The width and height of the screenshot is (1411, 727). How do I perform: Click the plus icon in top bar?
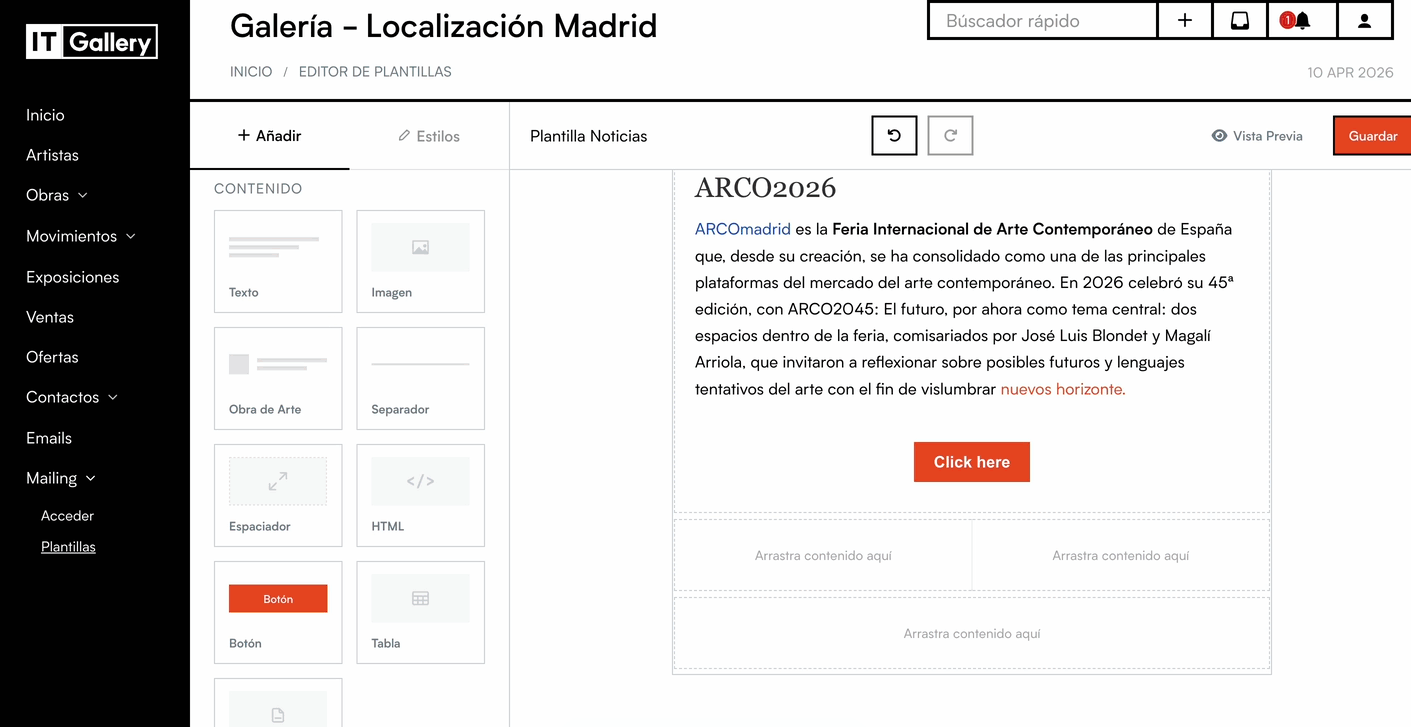coord(1185,20)
